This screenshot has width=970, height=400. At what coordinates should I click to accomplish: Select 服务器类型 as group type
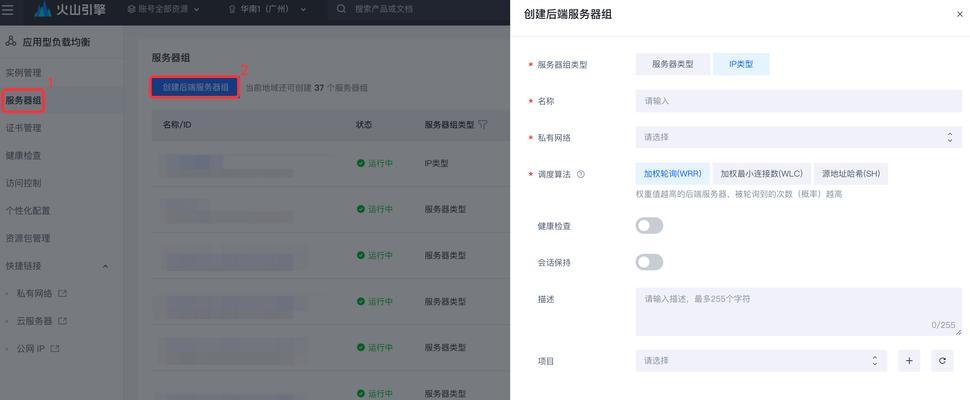point(672,64)
